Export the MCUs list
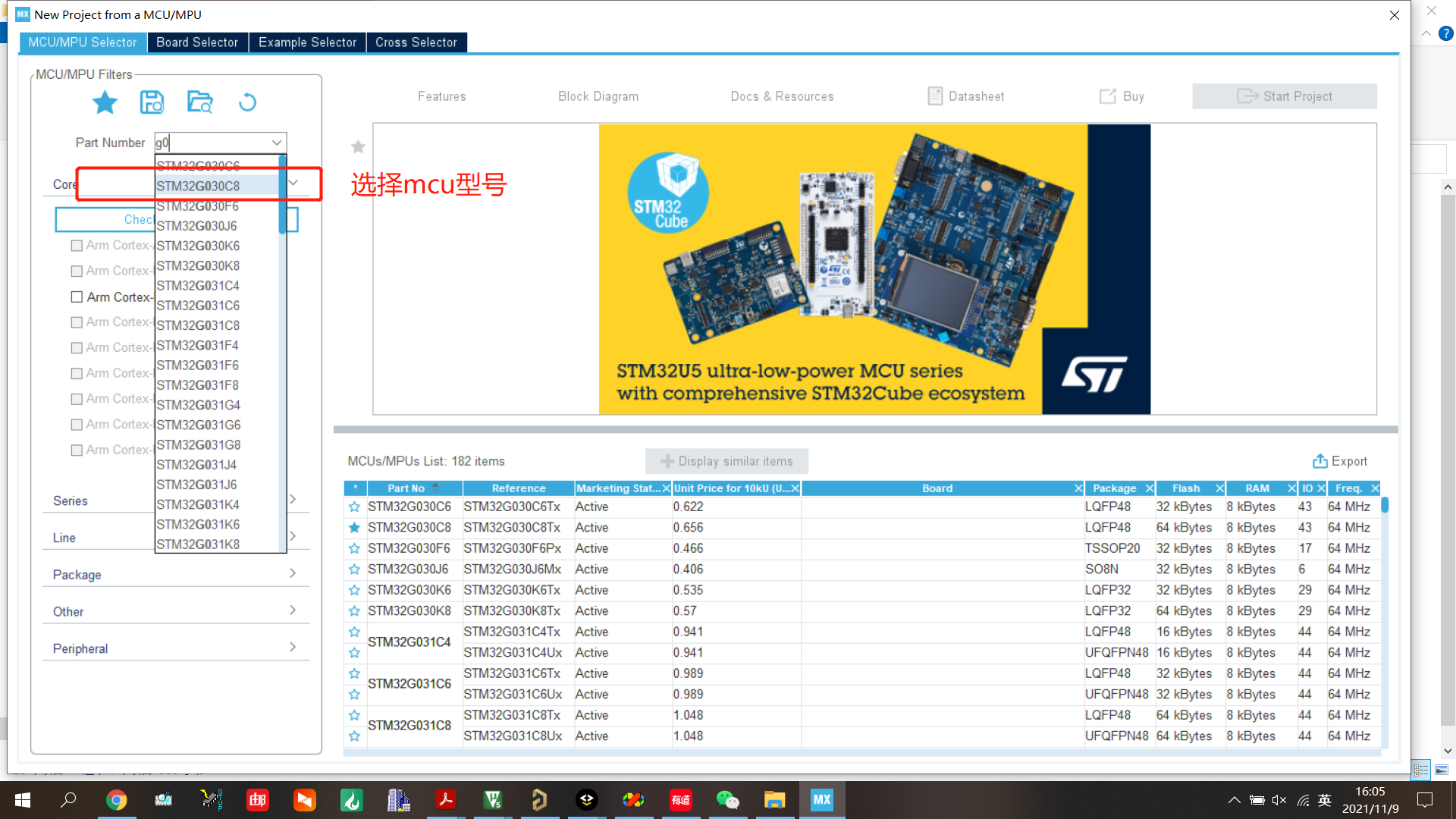The height and width of the screenshot is (819, 1456). point(1340,461)
